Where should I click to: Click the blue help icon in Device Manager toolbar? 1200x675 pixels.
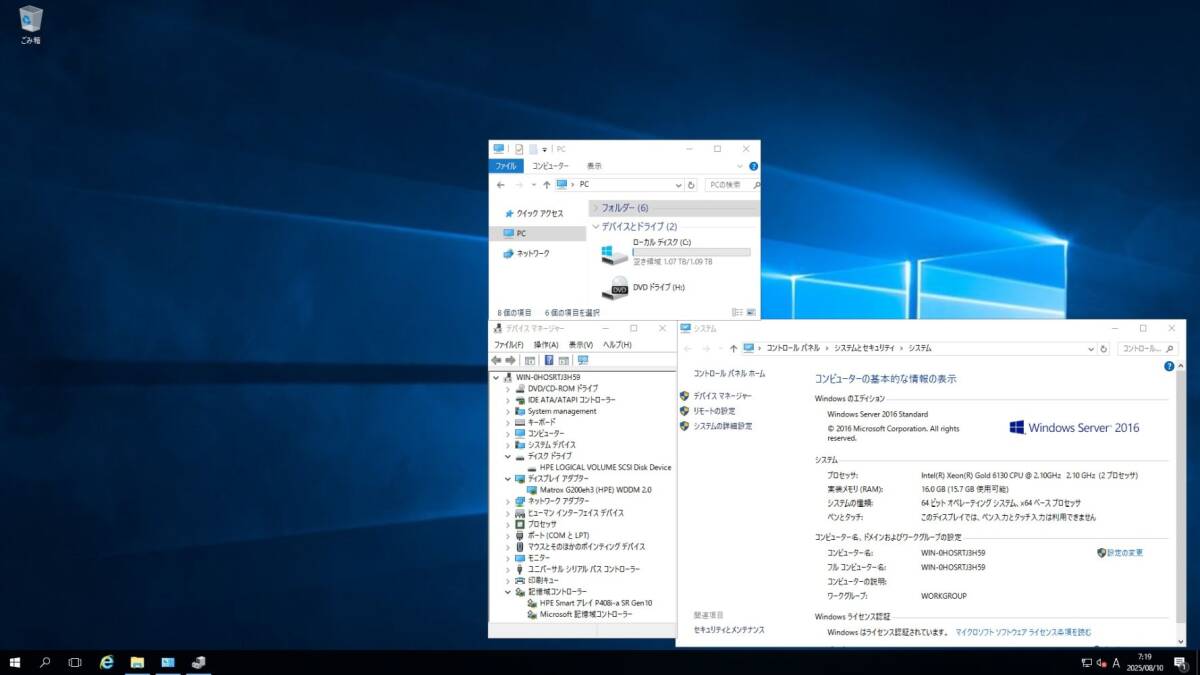548,360
